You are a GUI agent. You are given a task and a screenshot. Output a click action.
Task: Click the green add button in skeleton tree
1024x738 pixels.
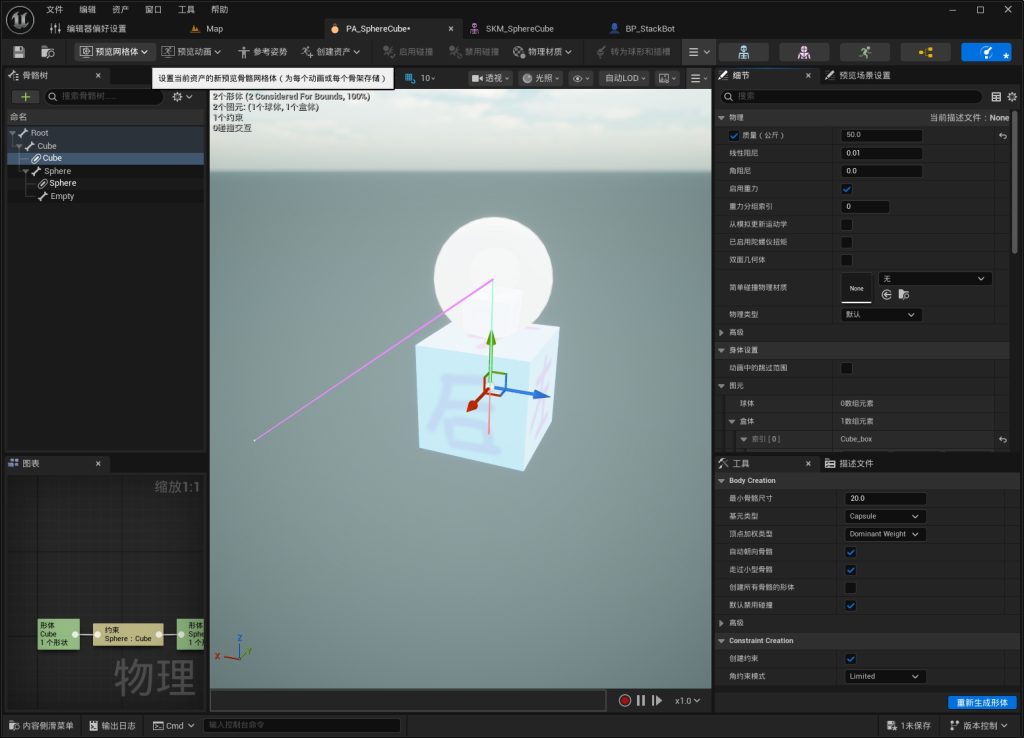point(25,97)
